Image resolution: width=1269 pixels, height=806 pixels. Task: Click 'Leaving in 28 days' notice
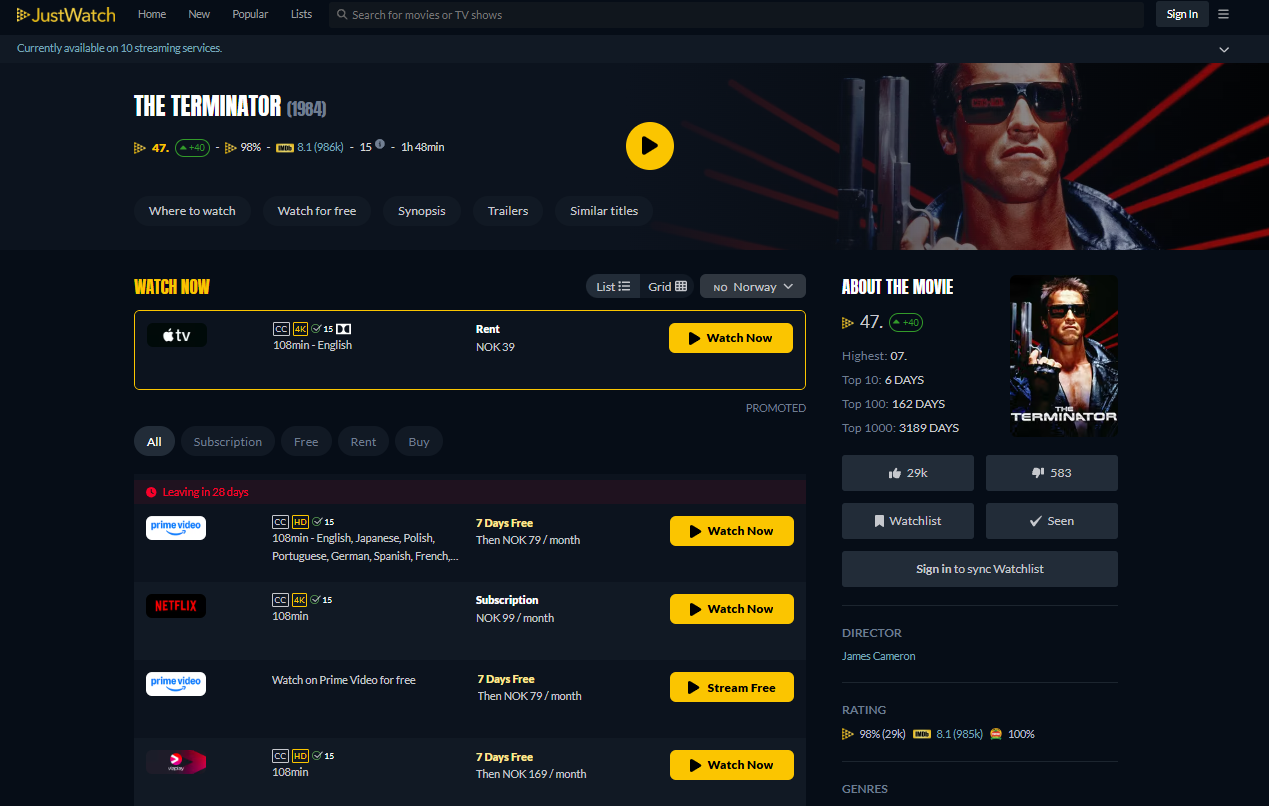point(197,492)
